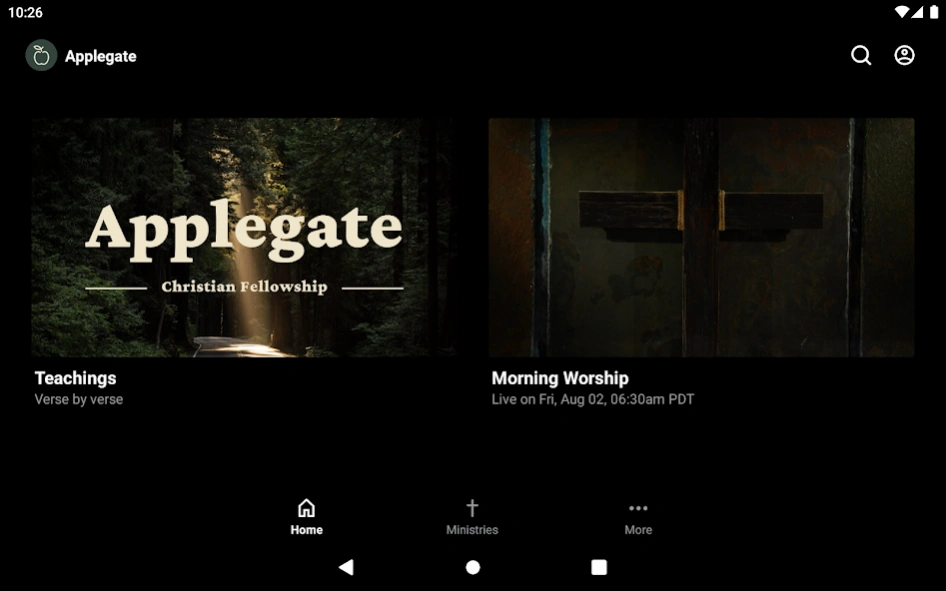Tap the Applegate header title text
This screenshot has height=591, width=946.
click(x=101, y=56)
